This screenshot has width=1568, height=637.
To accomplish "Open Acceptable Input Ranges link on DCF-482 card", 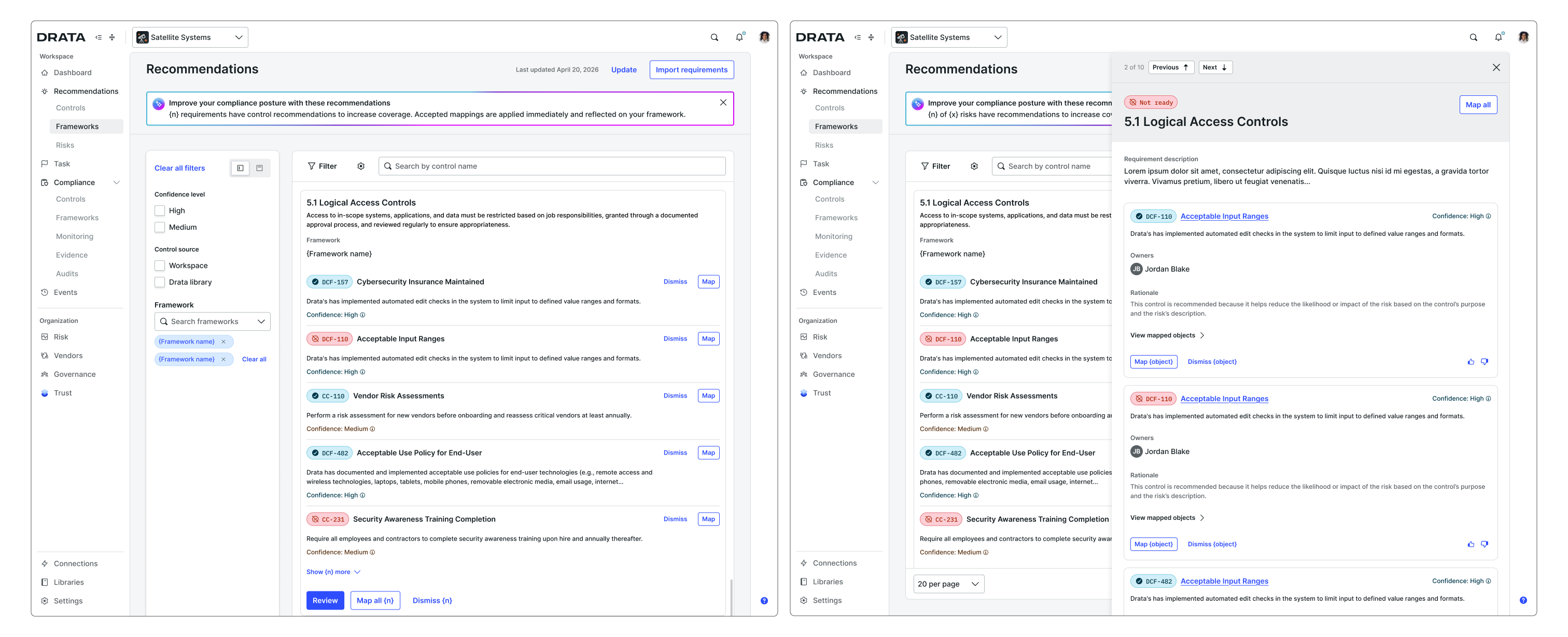I will pos(1224,581).
